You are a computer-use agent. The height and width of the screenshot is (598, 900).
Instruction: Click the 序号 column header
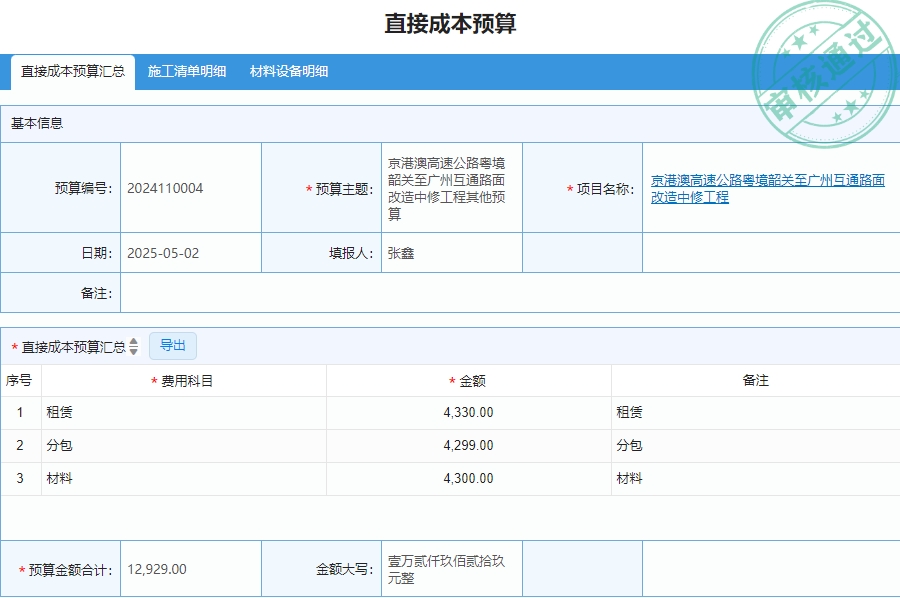pyautogui.click(x=20, y=380)
